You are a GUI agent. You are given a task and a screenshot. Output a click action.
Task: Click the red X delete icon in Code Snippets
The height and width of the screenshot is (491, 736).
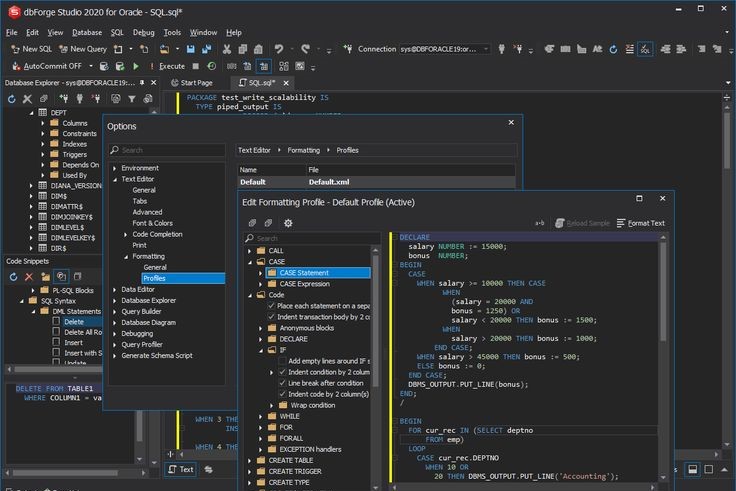29,276
